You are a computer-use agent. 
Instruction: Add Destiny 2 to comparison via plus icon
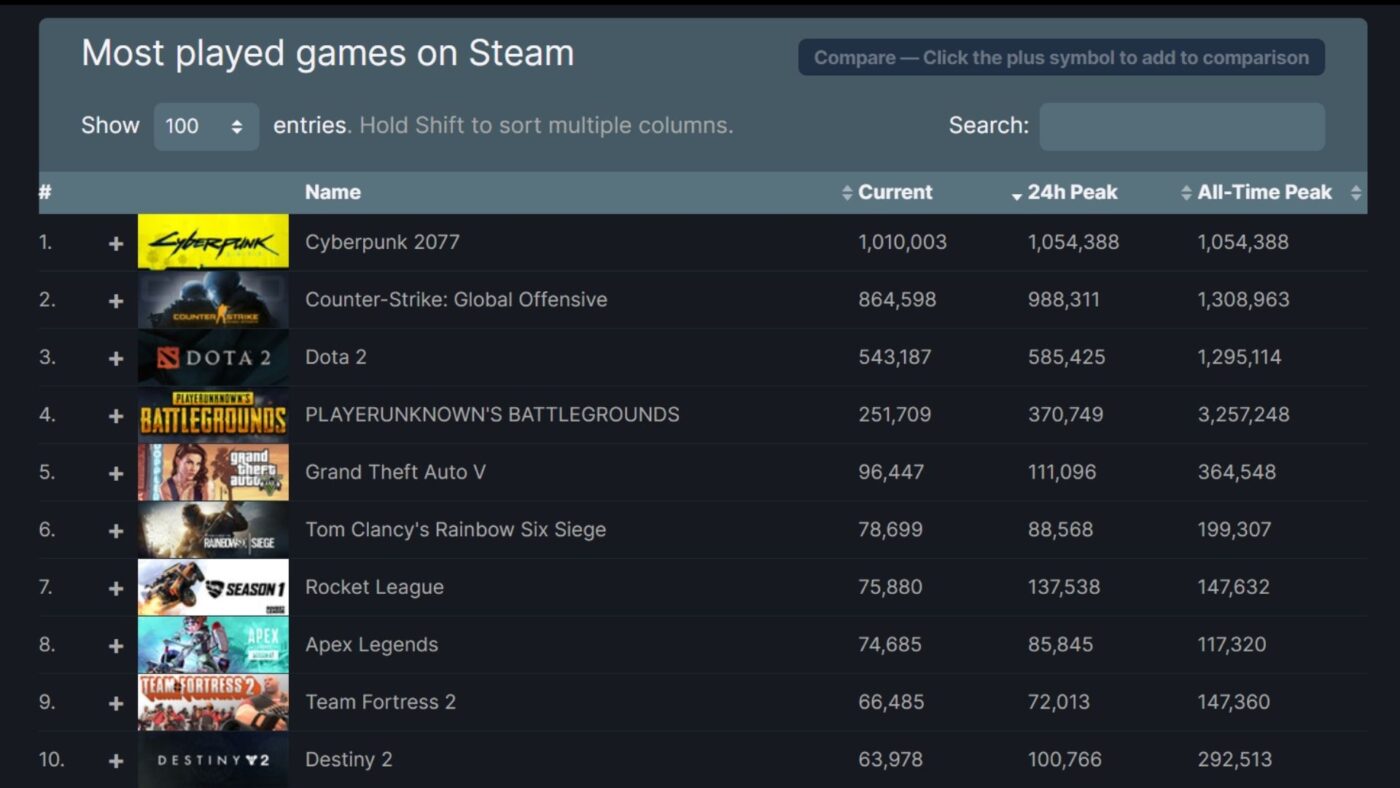tap(116, 759)
